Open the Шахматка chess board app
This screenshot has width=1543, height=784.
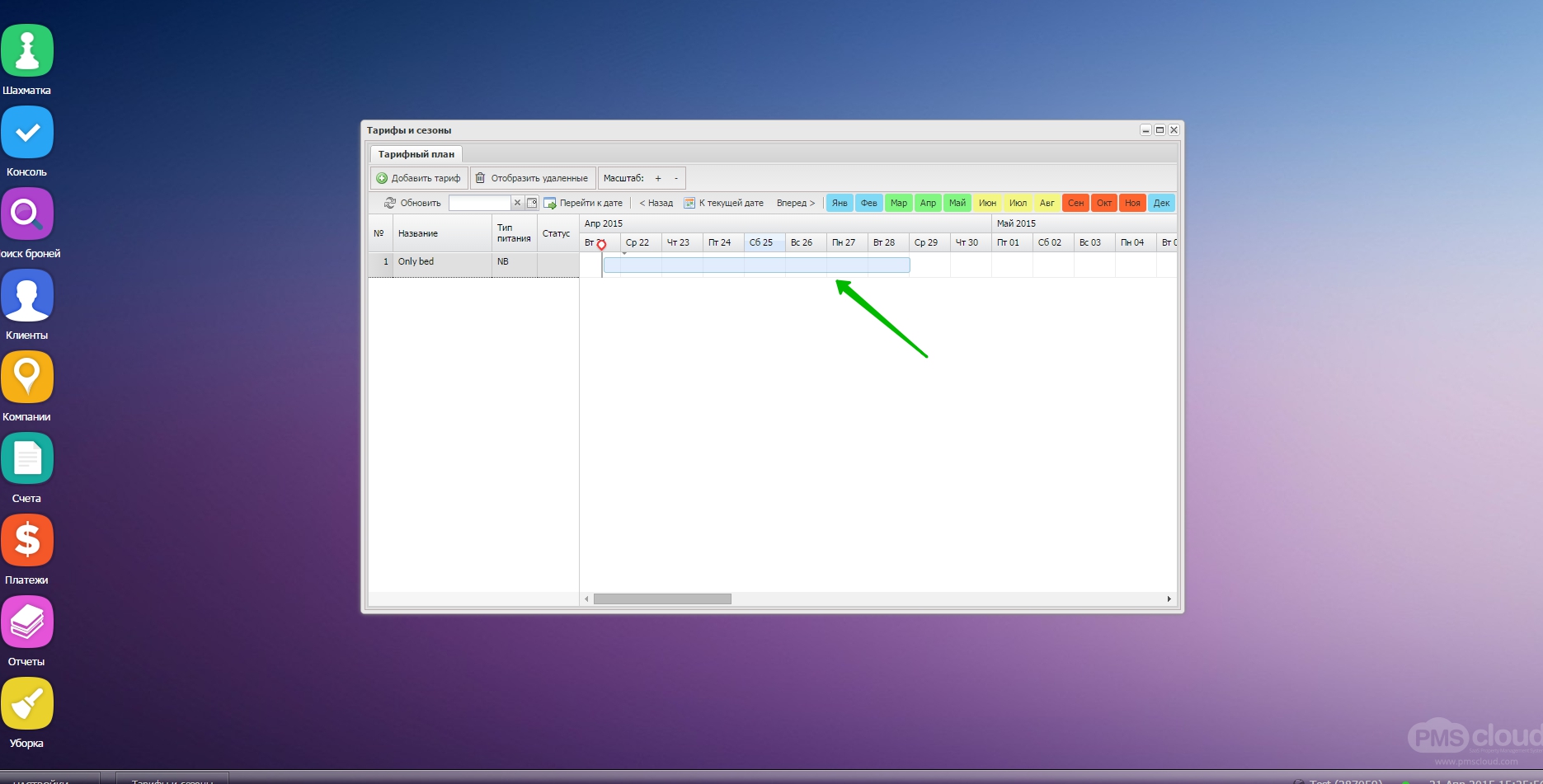(x=27, y=51)
